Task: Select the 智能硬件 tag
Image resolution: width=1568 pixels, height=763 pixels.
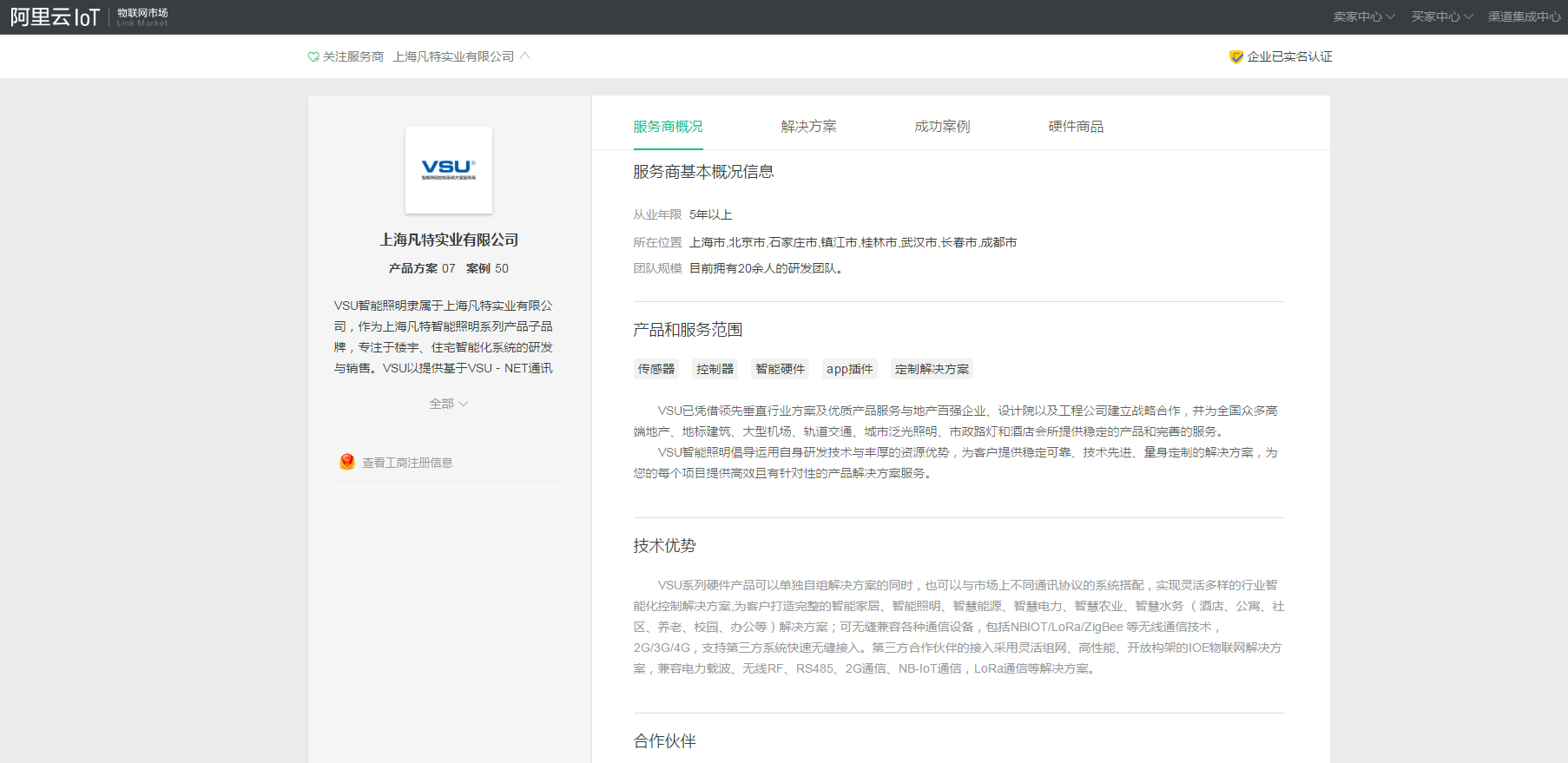Action: (780, 369)
